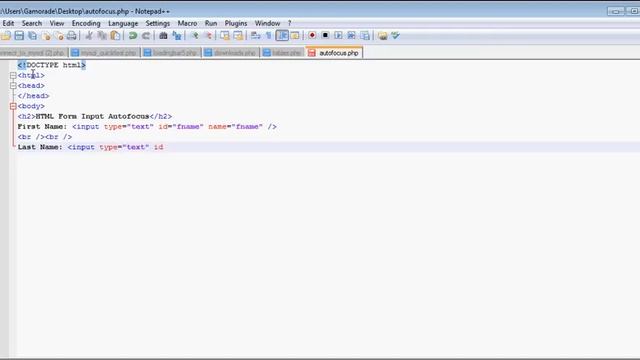
Task: Place cursor after Last Name input's id
Action: (x=164, y=147)
